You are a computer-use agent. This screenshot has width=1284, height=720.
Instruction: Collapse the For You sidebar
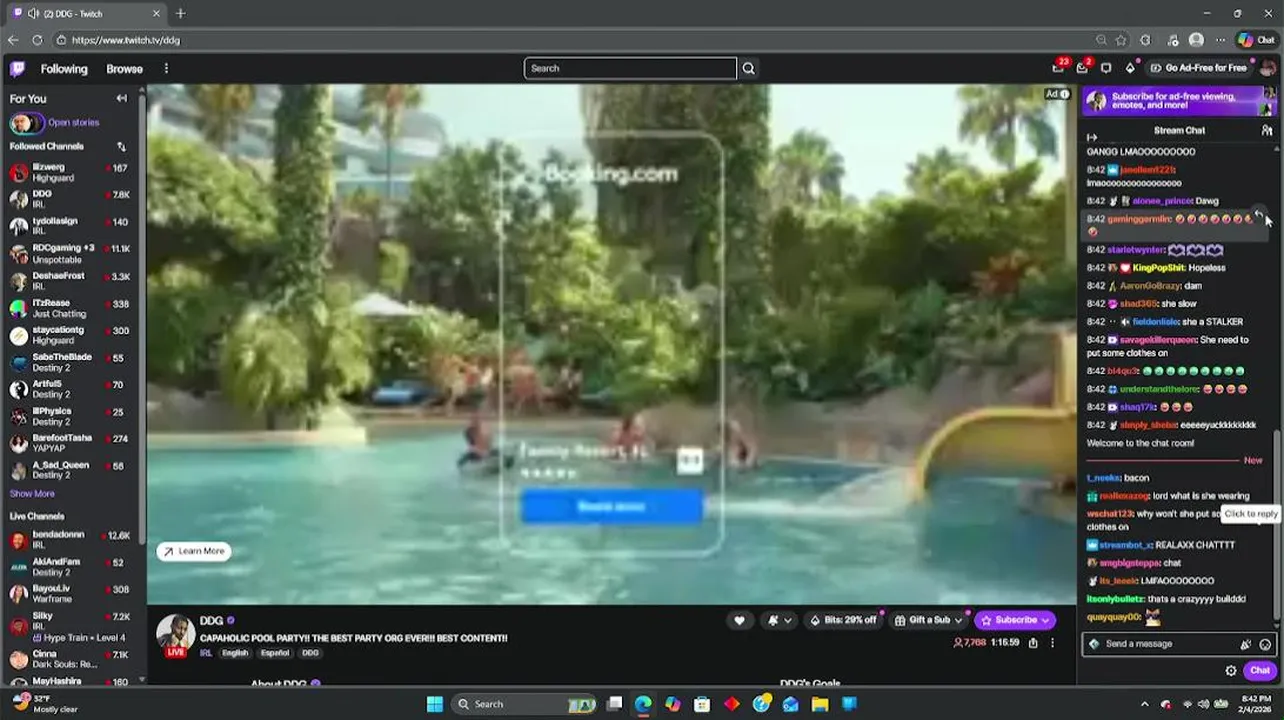tap(121, 98)
